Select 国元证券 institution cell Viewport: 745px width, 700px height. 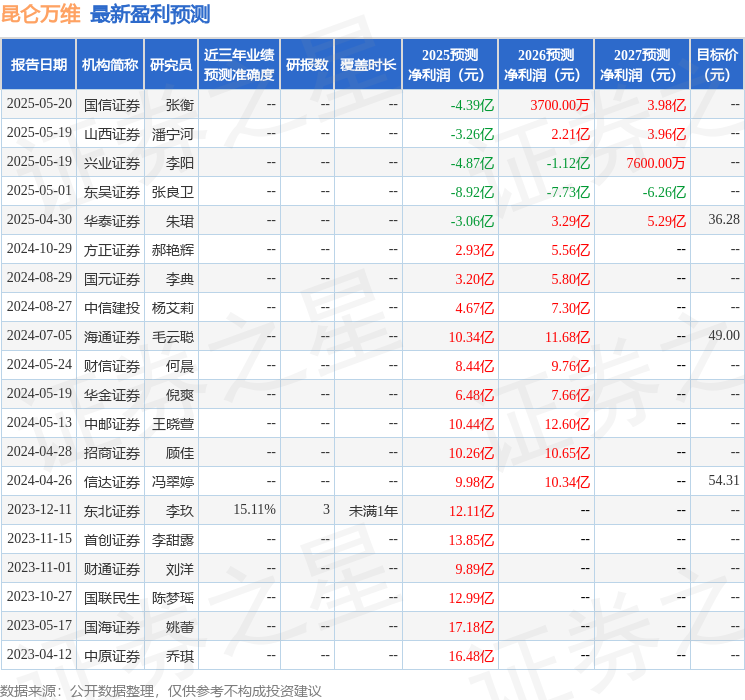[x=112, y=279]
